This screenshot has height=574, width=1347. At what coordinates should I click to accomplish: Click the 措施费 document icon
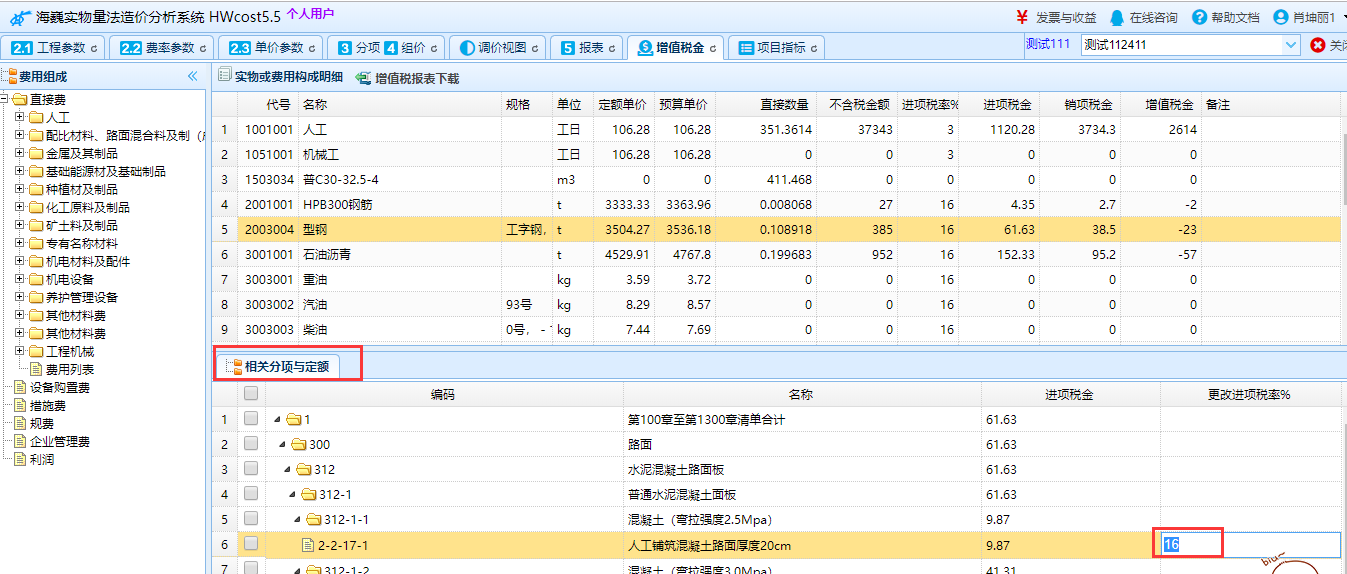point(20,405)
